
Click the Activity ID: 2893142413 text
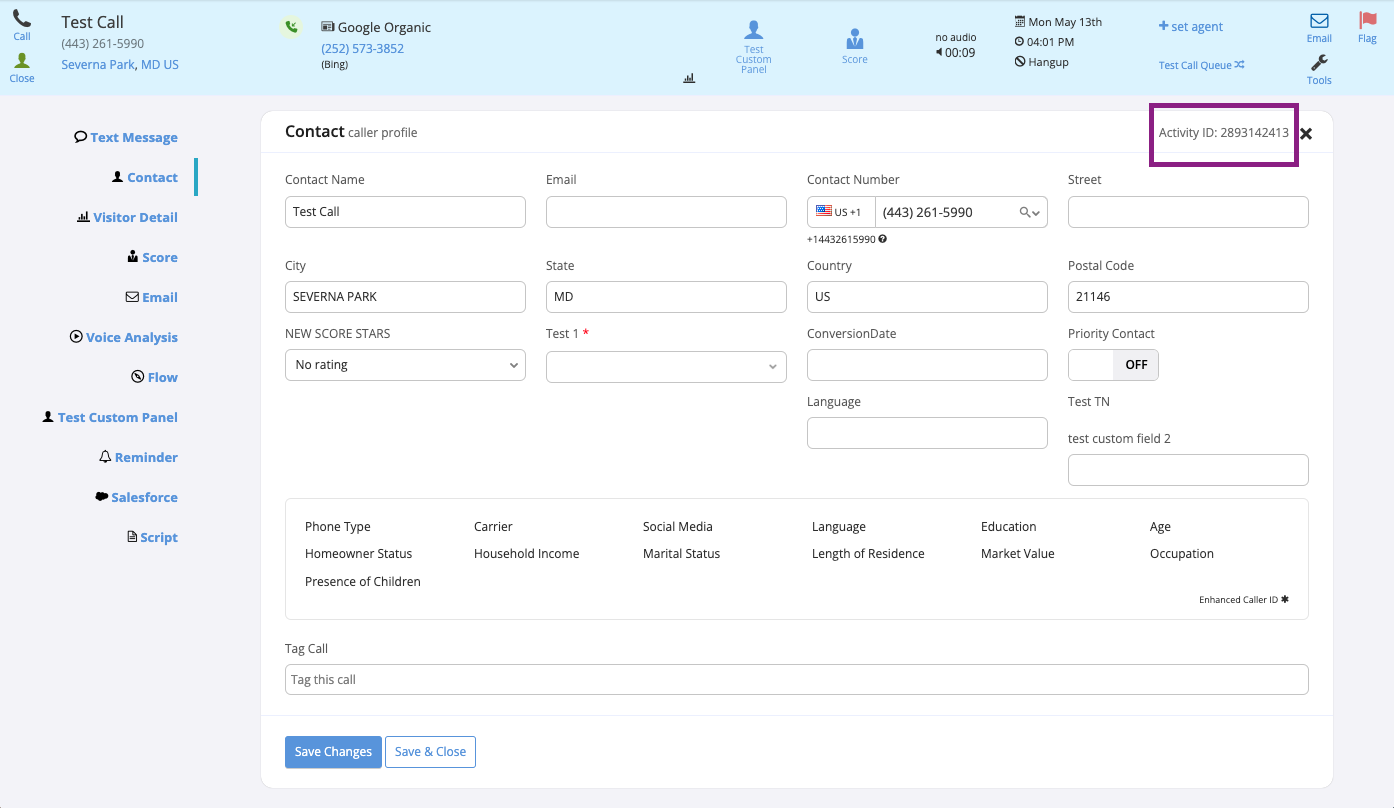pyautogui.click(x=1223, y=133)
